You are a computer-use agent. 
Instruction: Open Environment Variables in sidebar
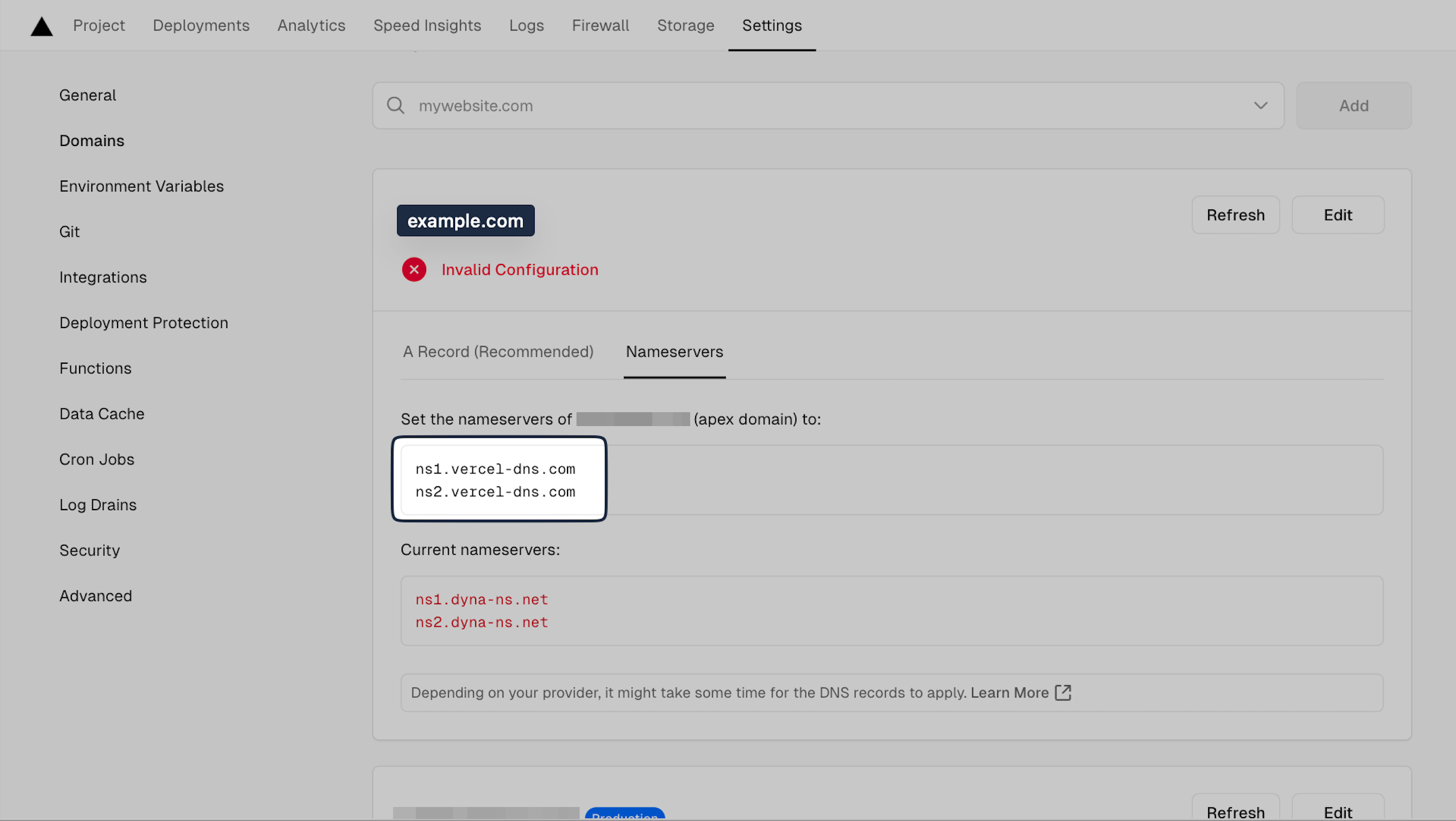141,187
